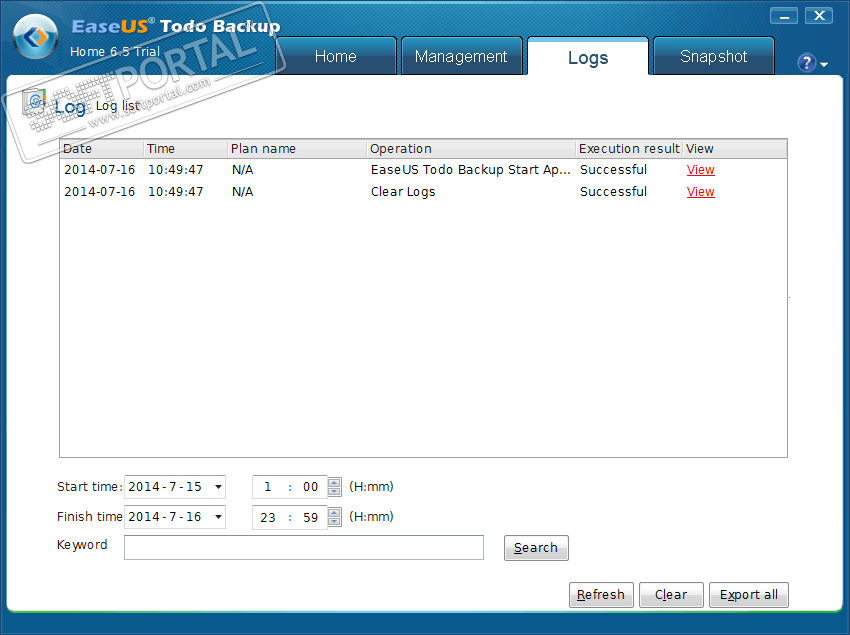The height and width of the screenshot is (635, 850).
Task: Open the help question mark icon
Action: (807, 63)
